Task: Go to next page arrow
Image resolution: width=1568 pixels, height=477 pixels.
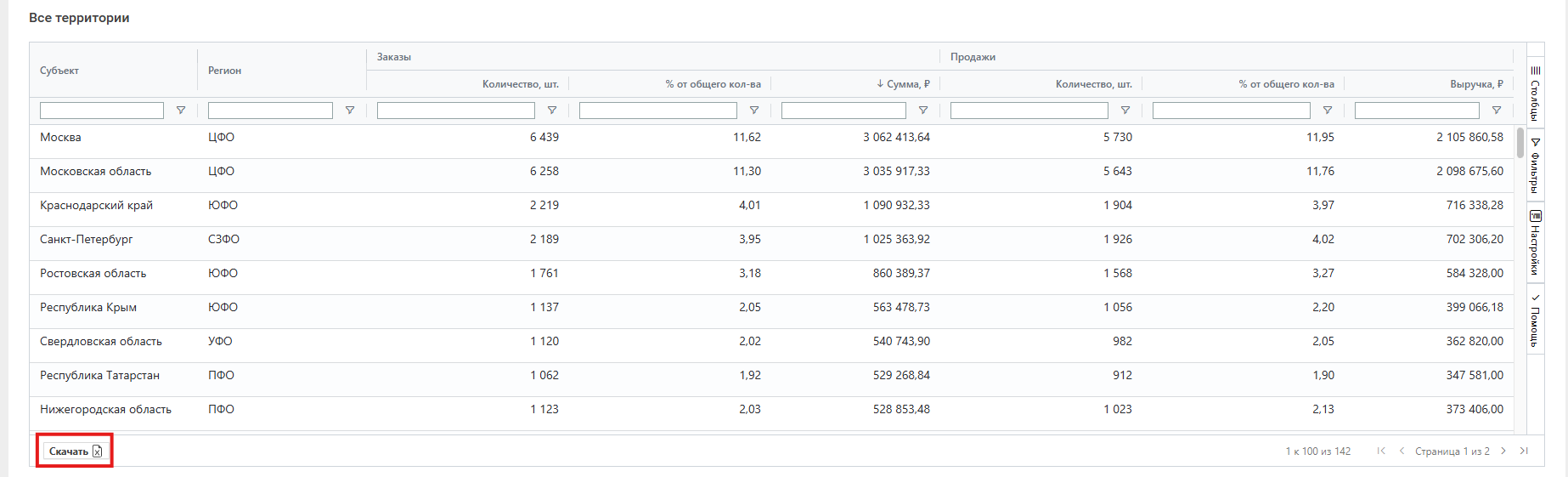Action: [1503, 451]
